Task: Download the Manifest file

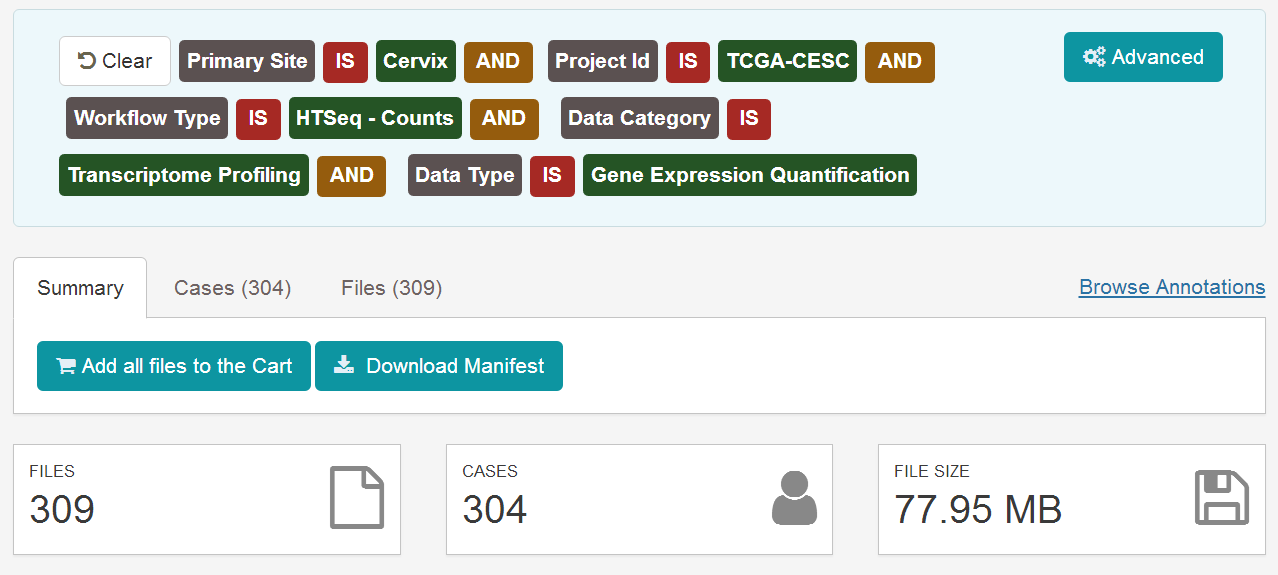Action: point(439,366)
